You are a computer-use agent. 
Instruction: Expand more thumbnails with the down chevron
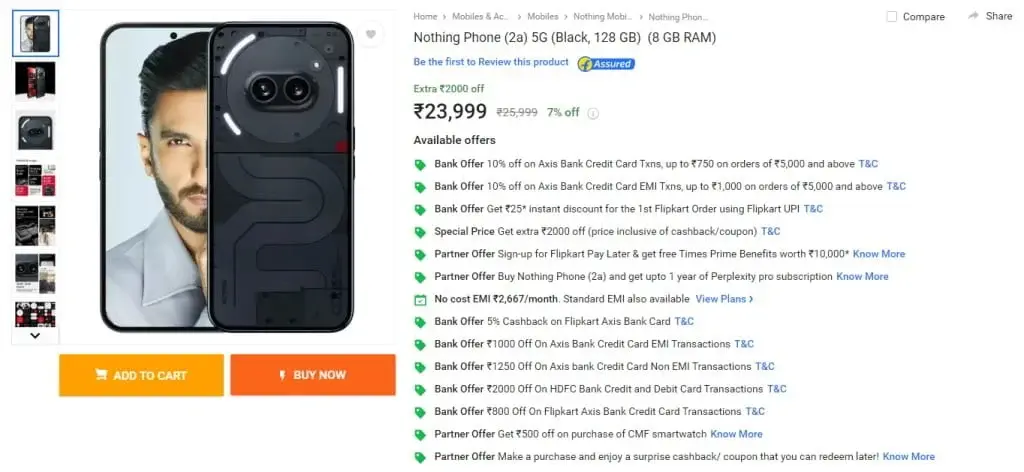pos(35,335)
